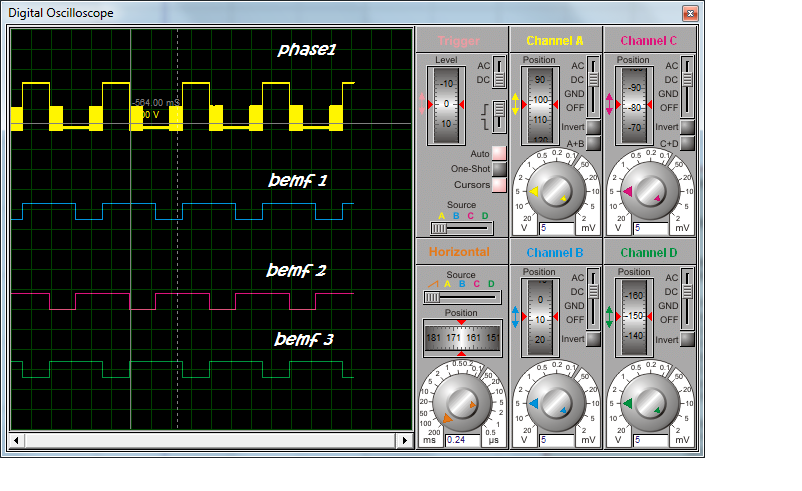Image resolution: width=802 pixels, height=491 pixels.
Task: Click Channel C position thumbwheel
Action: tap(634, 105)
